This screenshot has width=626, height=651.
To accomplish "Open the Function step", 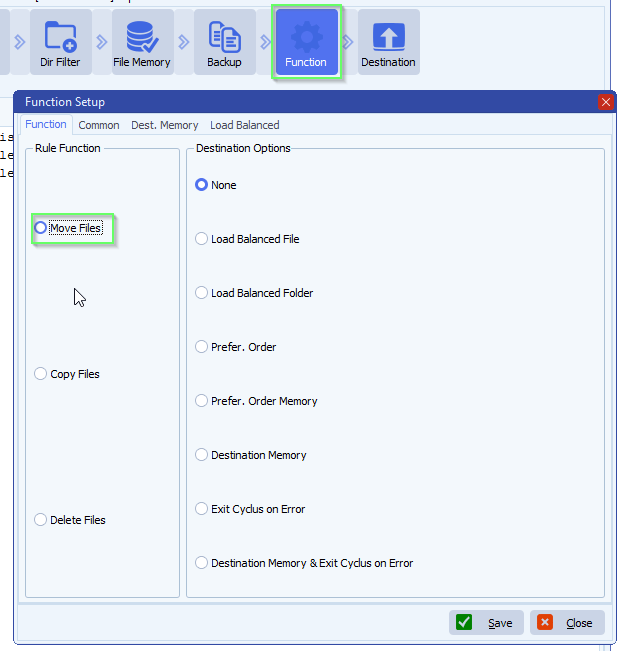I will pyautogui.click(x=306, y=42).
